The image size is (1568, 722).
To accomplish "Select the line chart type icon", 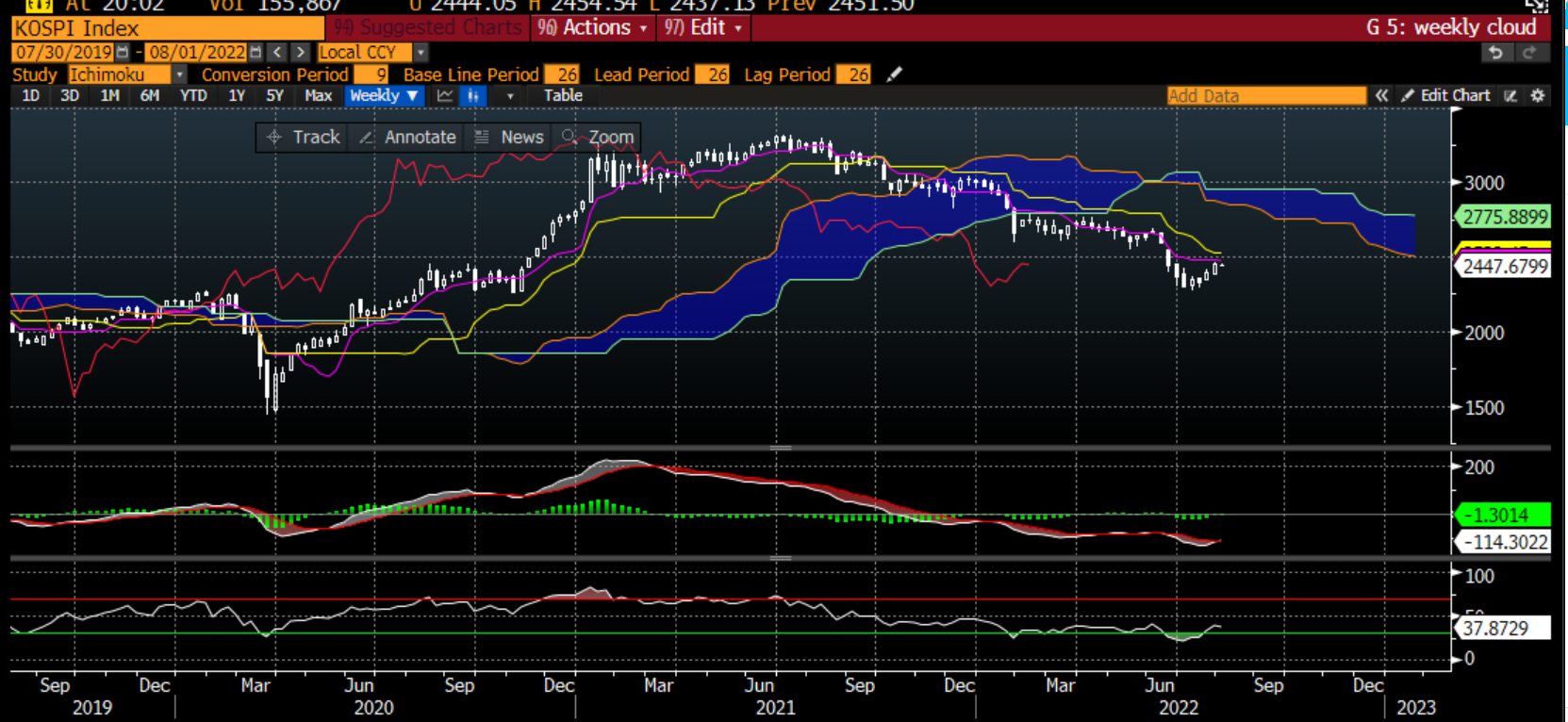I will click(x=445, y=95).
